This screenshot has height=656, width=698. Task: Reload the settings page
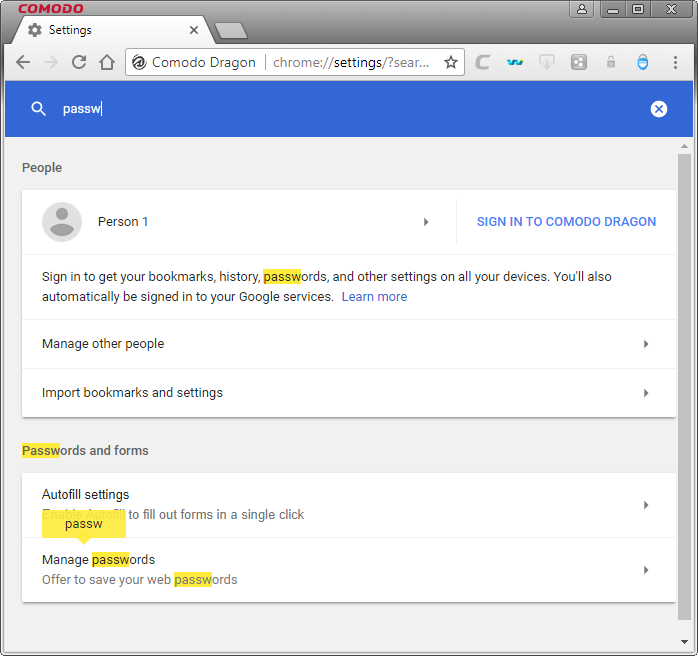79,62
